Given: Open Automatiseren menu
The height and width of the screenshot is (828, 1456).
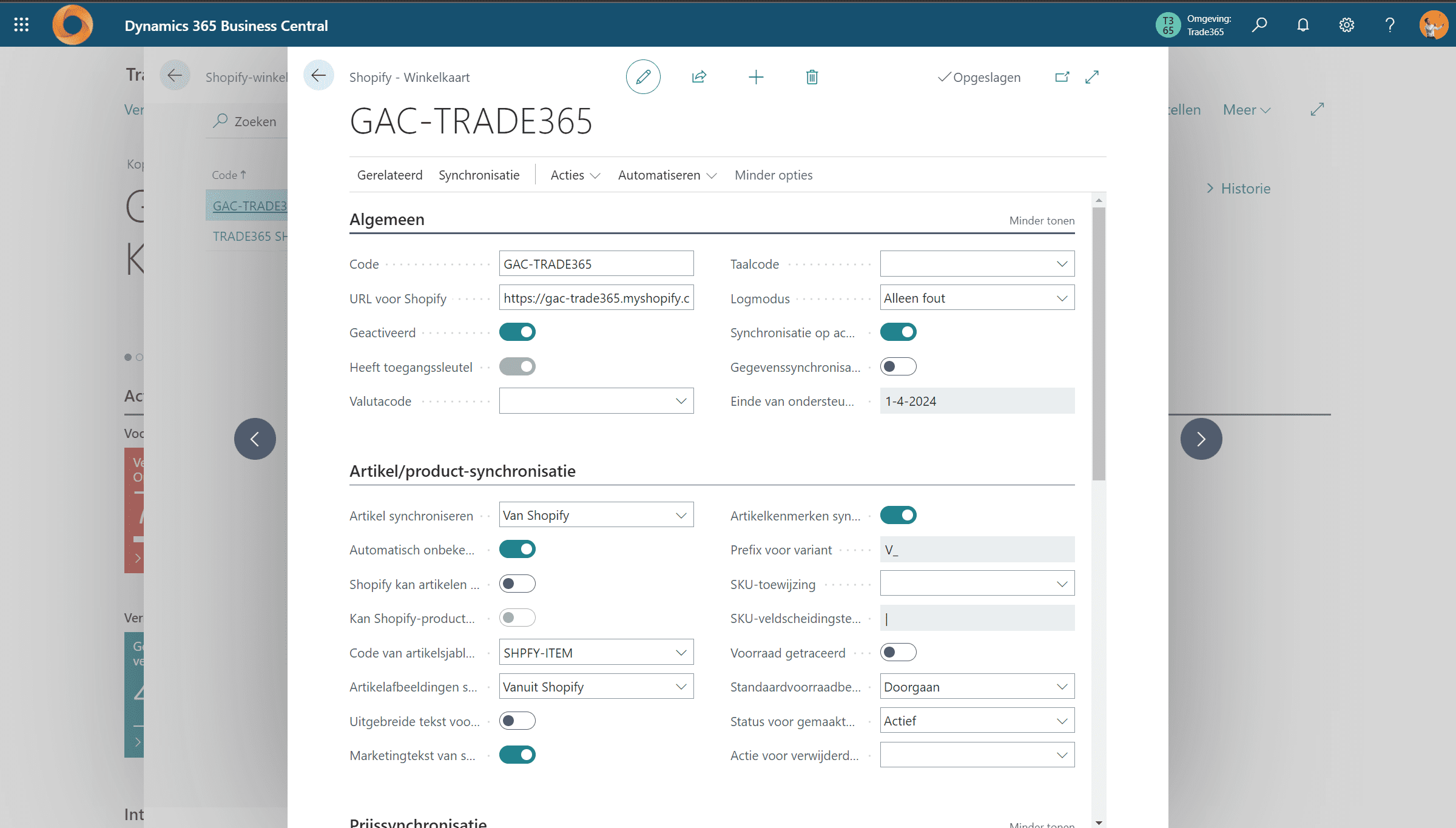Looking at the screenshot, I should pyautogui.click(x=667, y=175).
